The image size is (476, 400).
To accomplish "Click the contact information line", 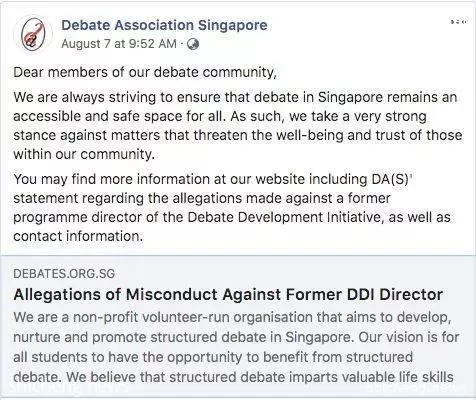I will [78, 236].
